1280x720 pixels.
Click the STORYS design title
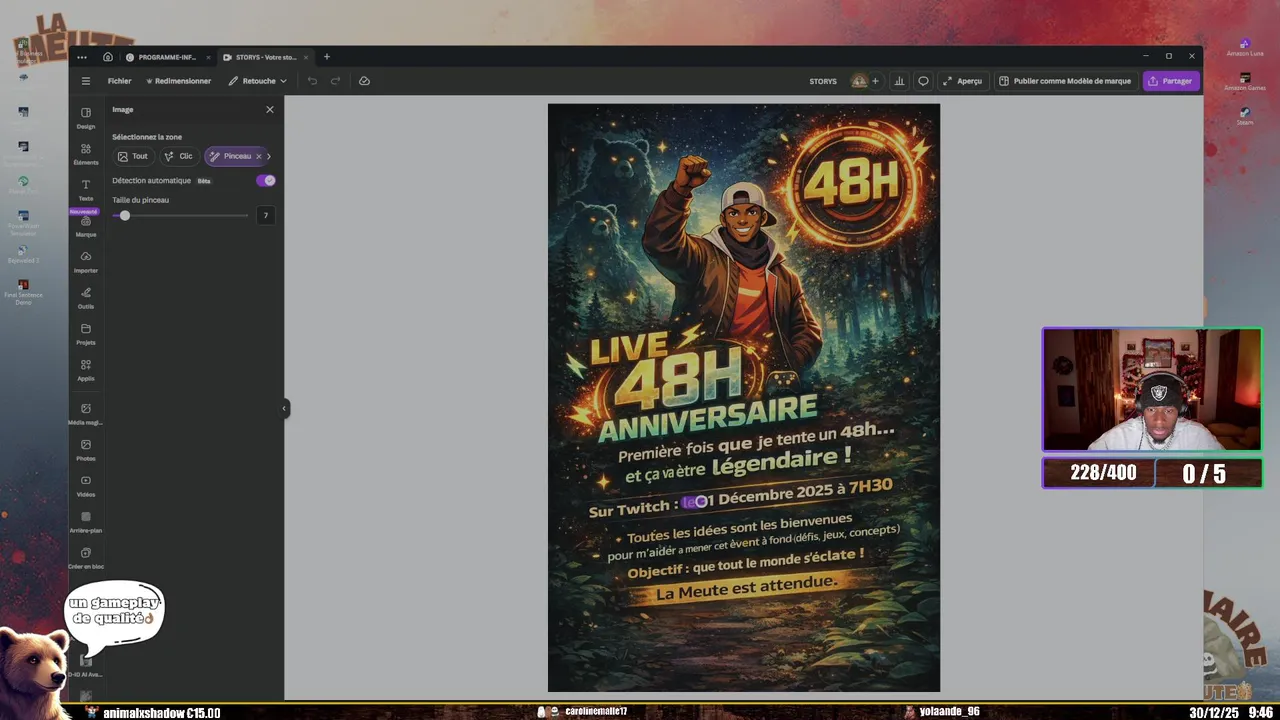823,81
